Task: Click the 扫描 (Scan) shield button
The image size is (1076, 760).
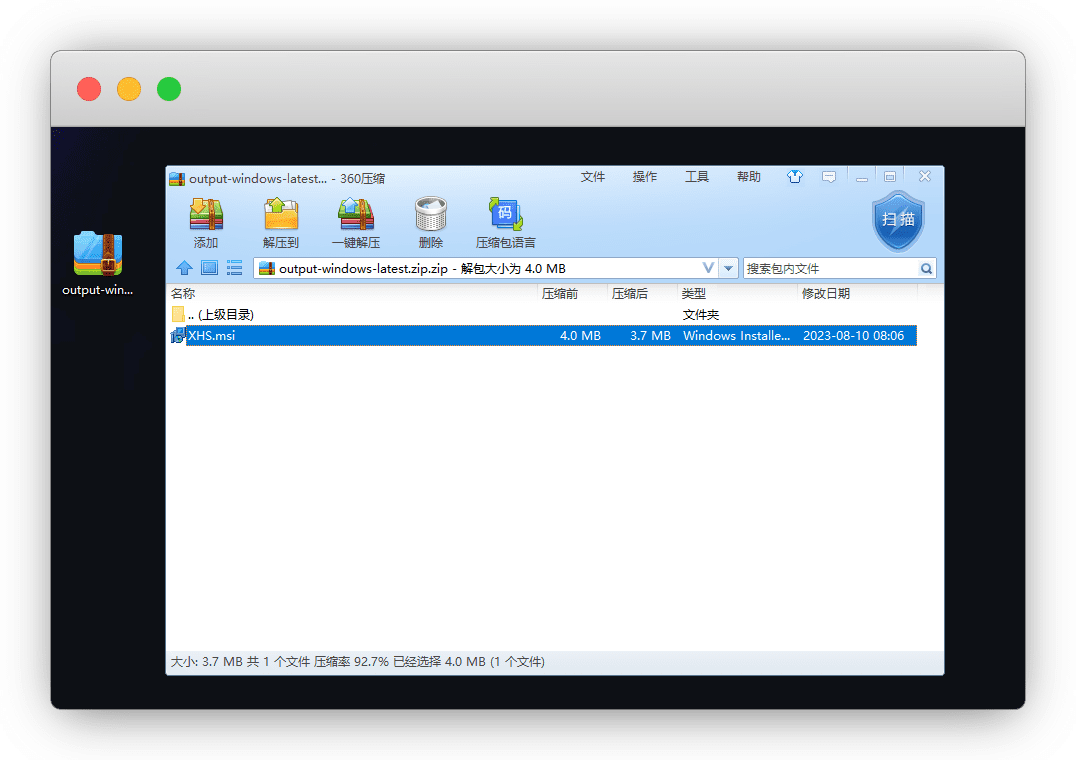Action: (x=898, y=220)
